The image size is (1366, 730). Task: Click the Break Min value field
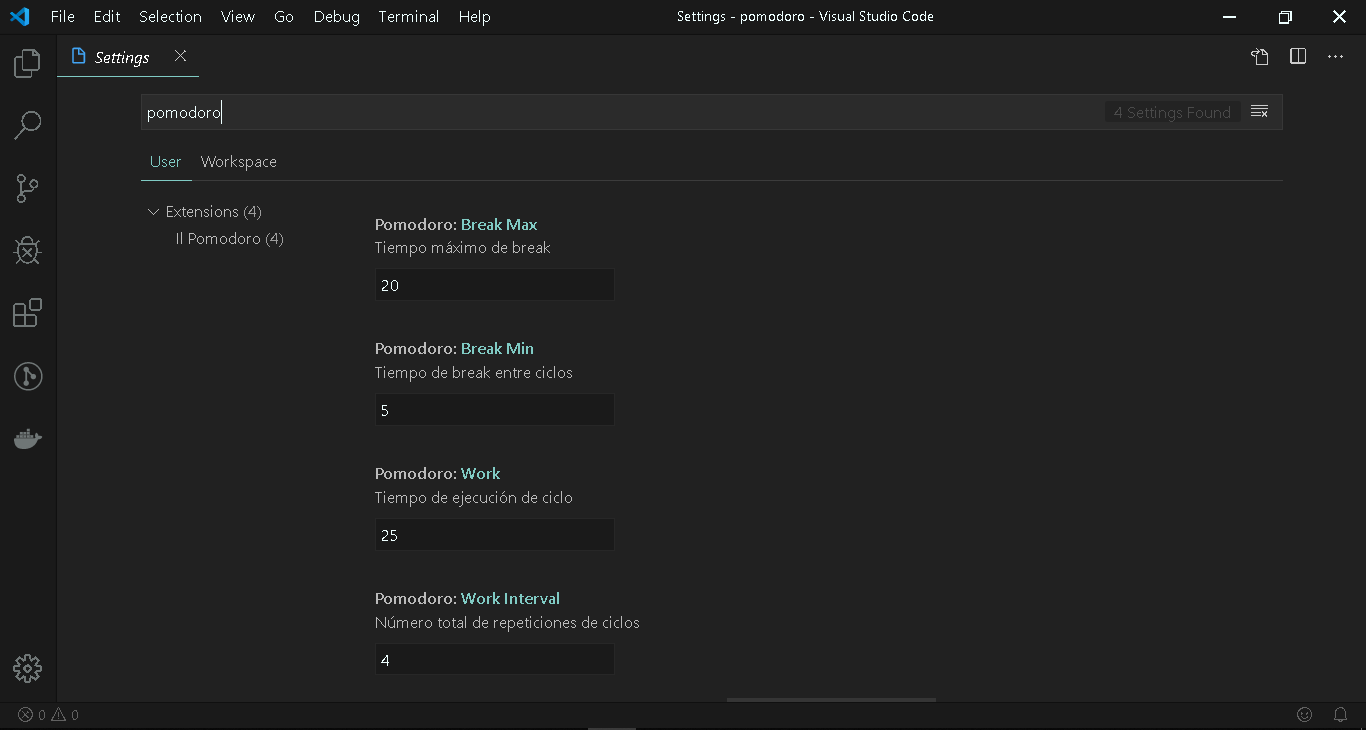494,410
